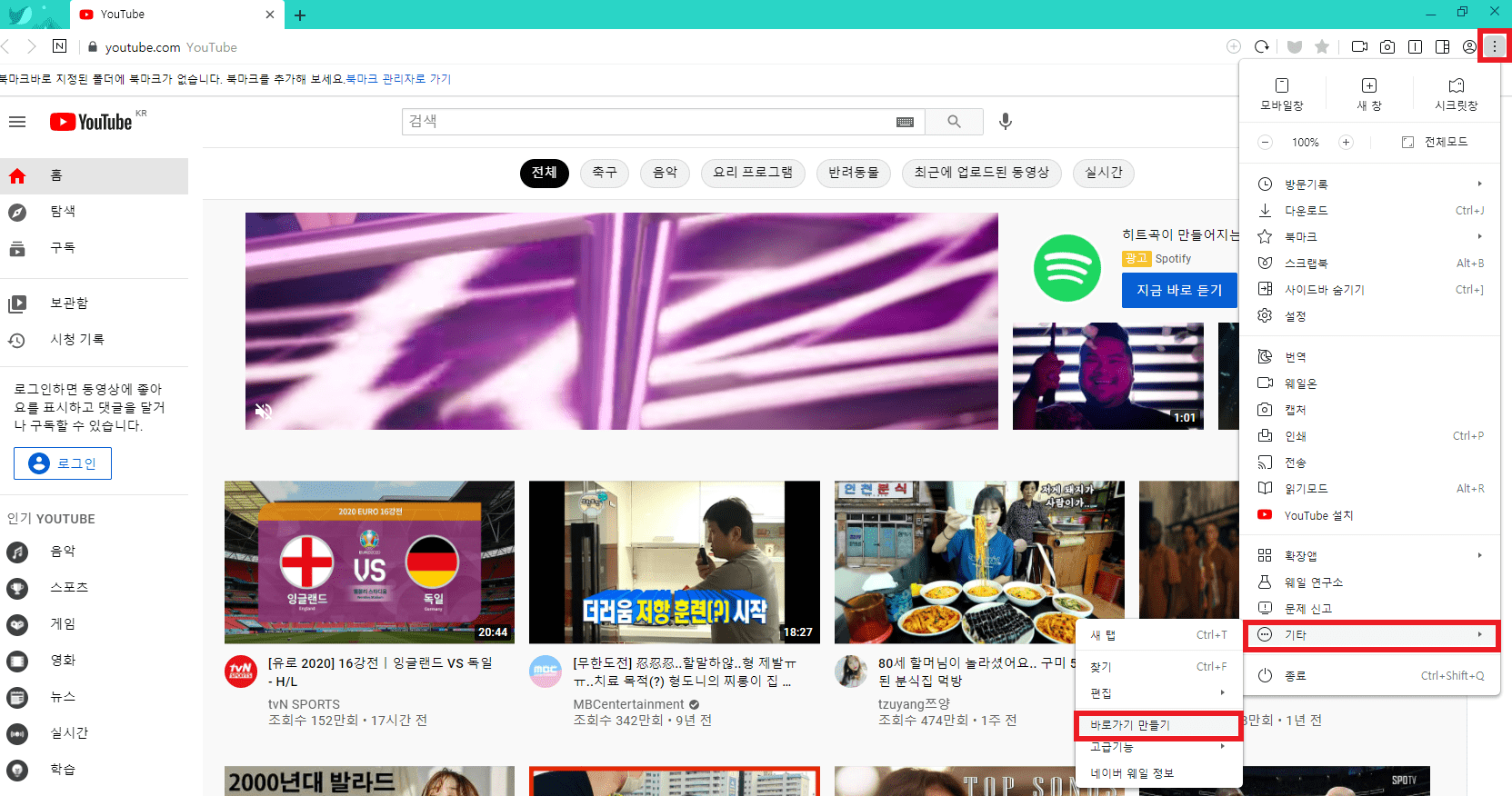Viewport: 1512px width, 796px height.
Task: Open 북마크 관리자로 가기 link
Action: click(x=398, y=79)
